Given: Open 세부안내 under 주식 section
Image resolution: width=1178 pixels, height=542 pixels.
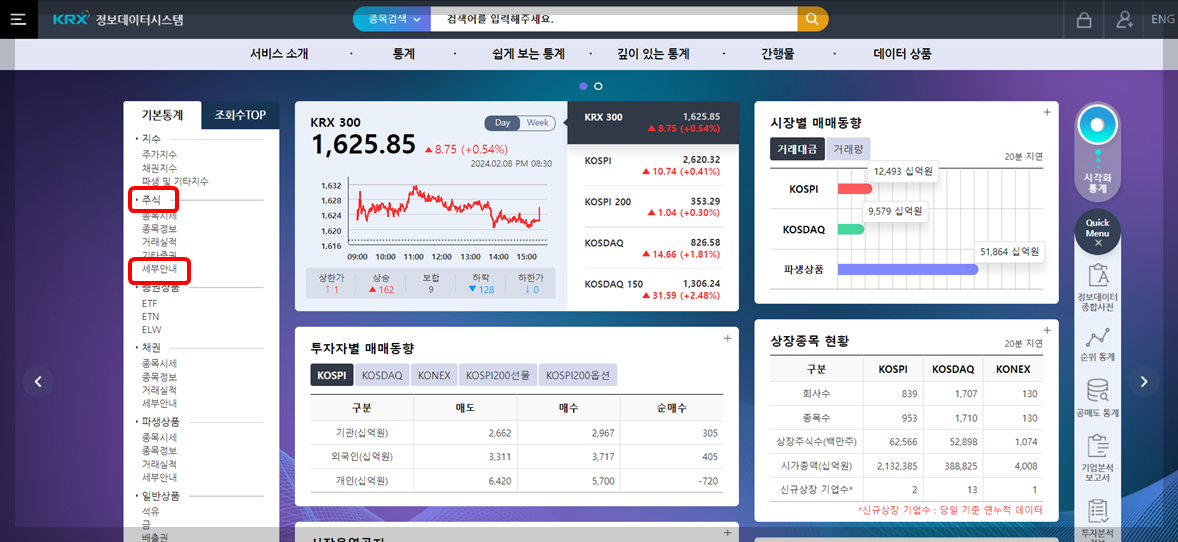Looking at the screenshot, I should [x=159, y=268].
